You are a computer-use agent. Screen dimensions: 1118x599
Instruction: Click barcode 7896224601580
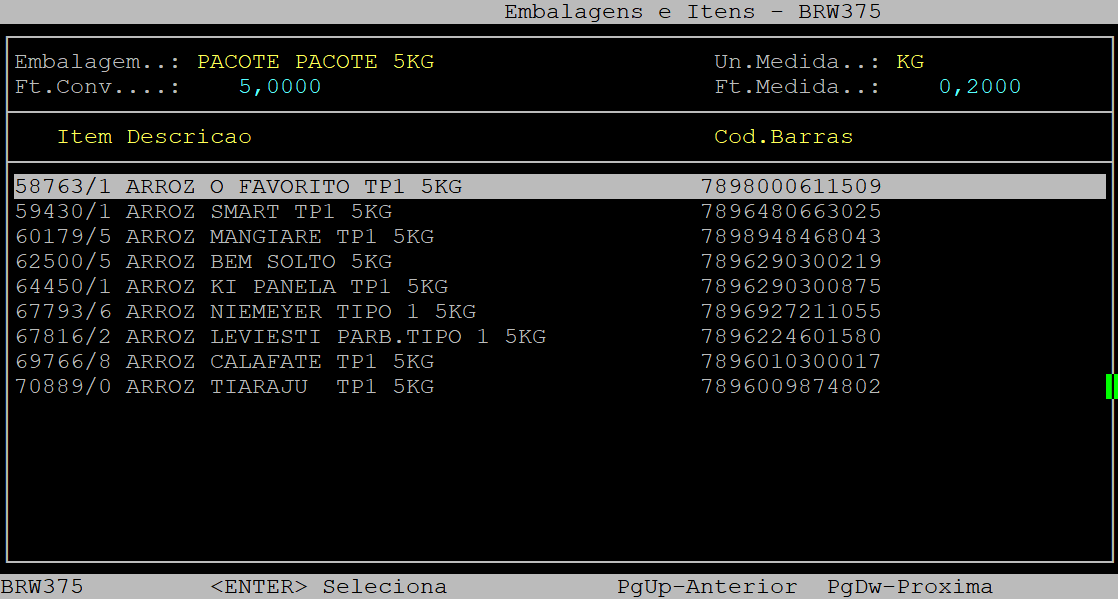(x=791, y=337)
